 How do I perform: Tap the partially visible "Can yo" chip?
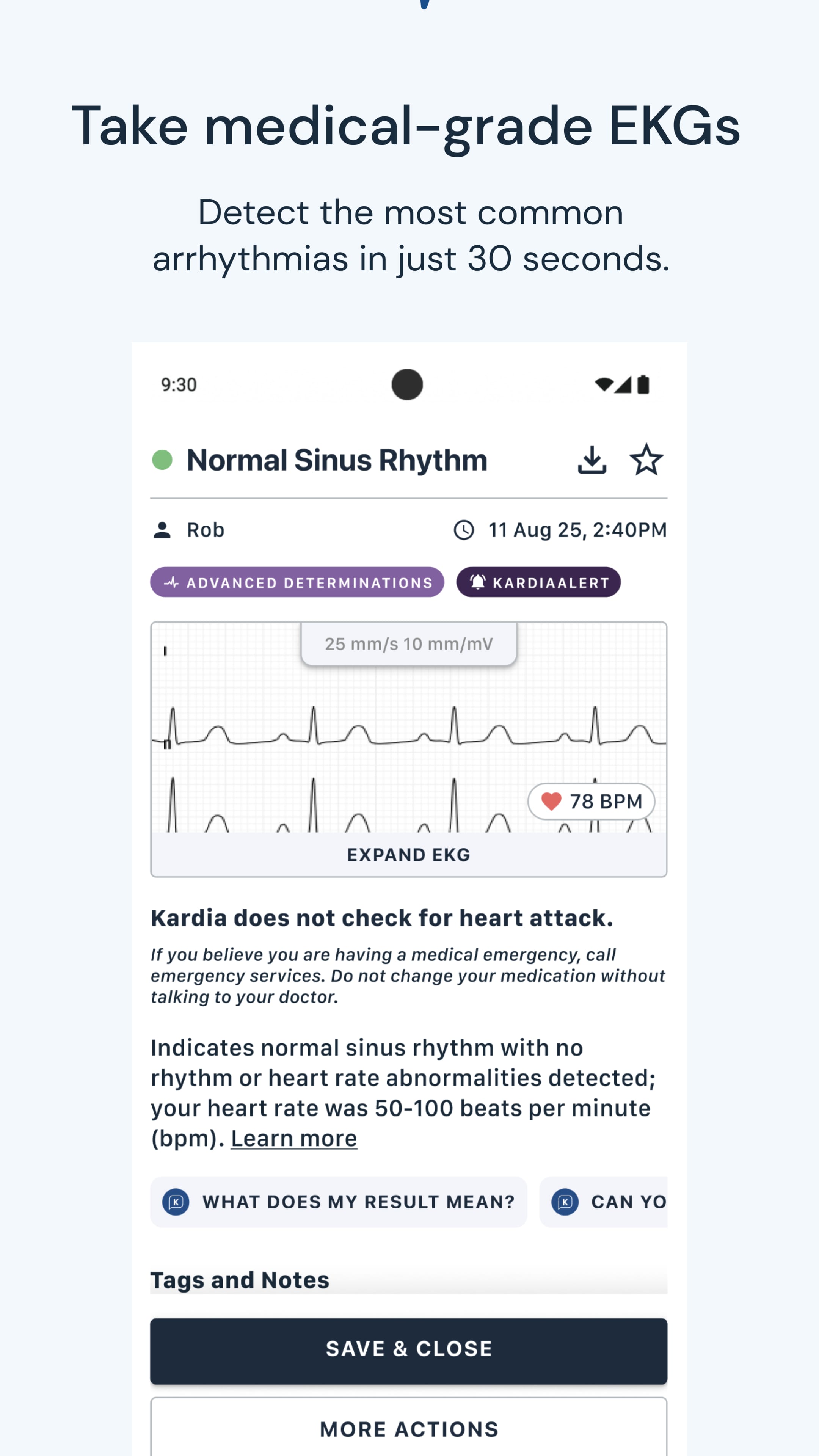point(604,1202)
